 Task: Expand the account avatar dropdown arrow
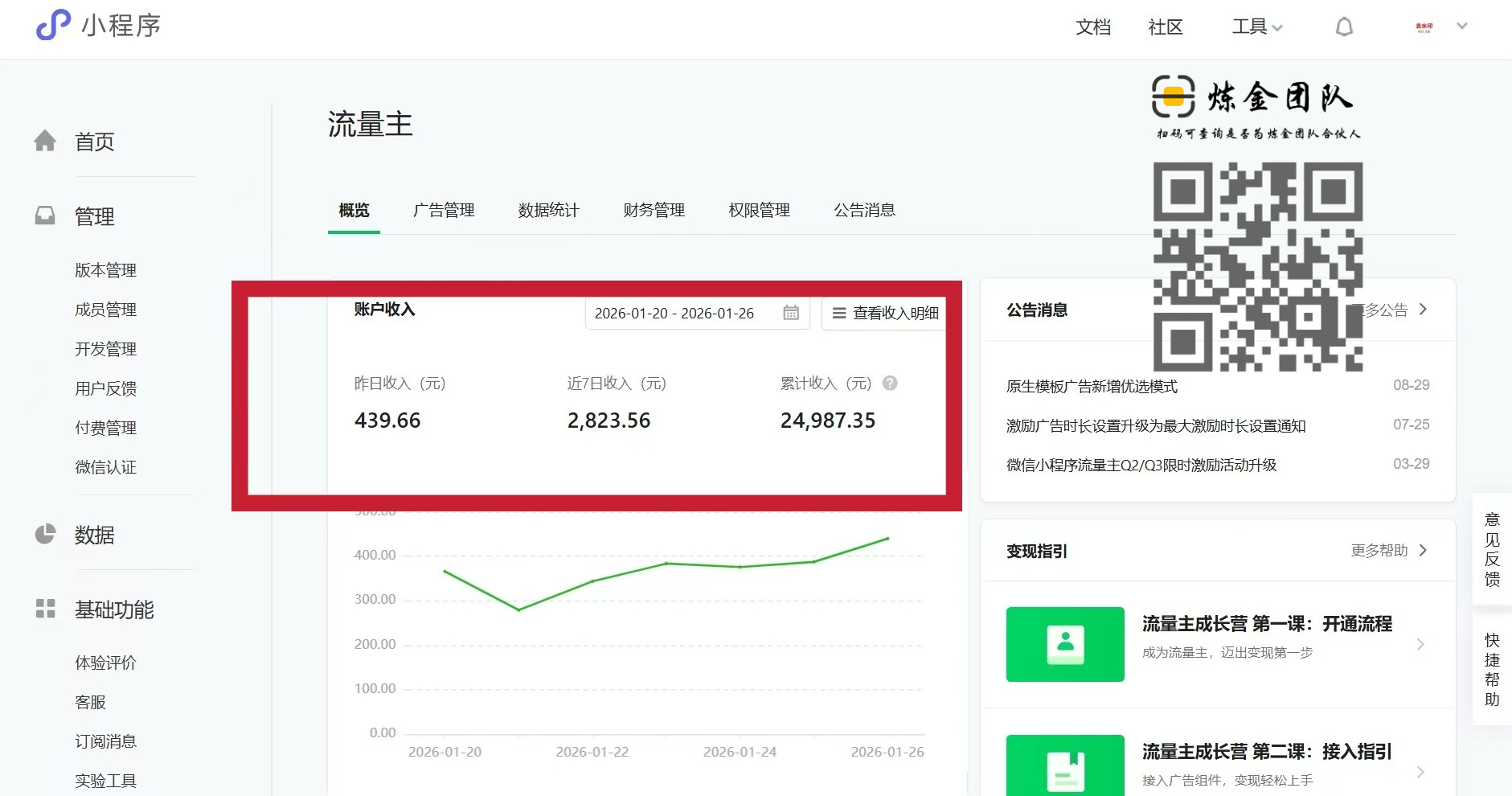click(1462, 27)
